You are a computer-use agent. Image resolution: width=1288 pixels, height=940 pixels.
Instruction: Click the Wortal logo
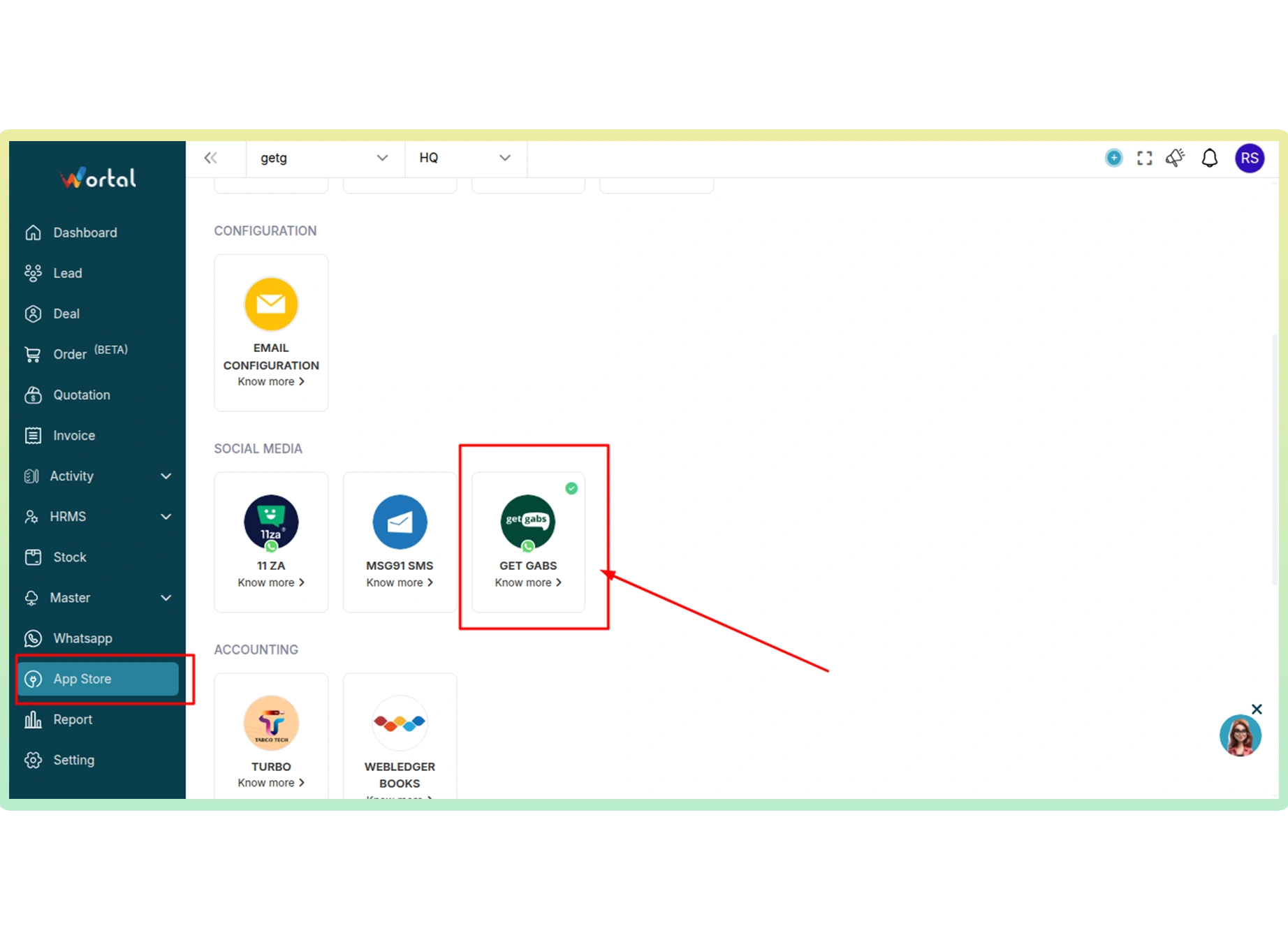pyautogui.click(x=98, y=178)
